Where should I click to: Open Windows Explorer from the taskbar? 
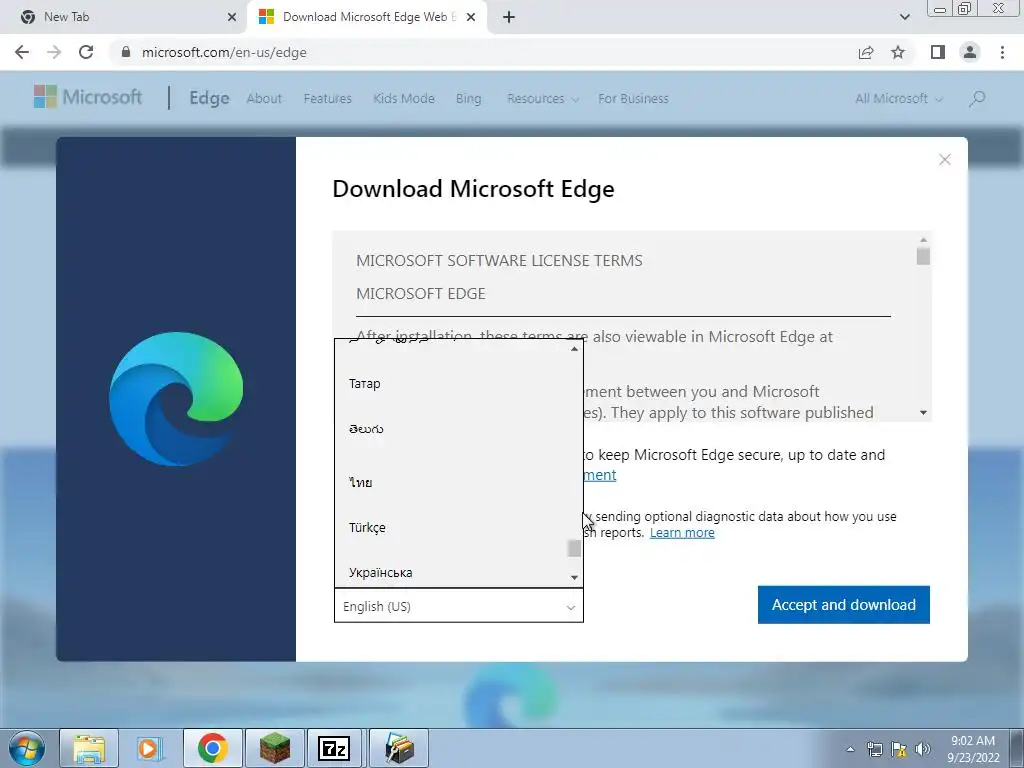point(89,748)
